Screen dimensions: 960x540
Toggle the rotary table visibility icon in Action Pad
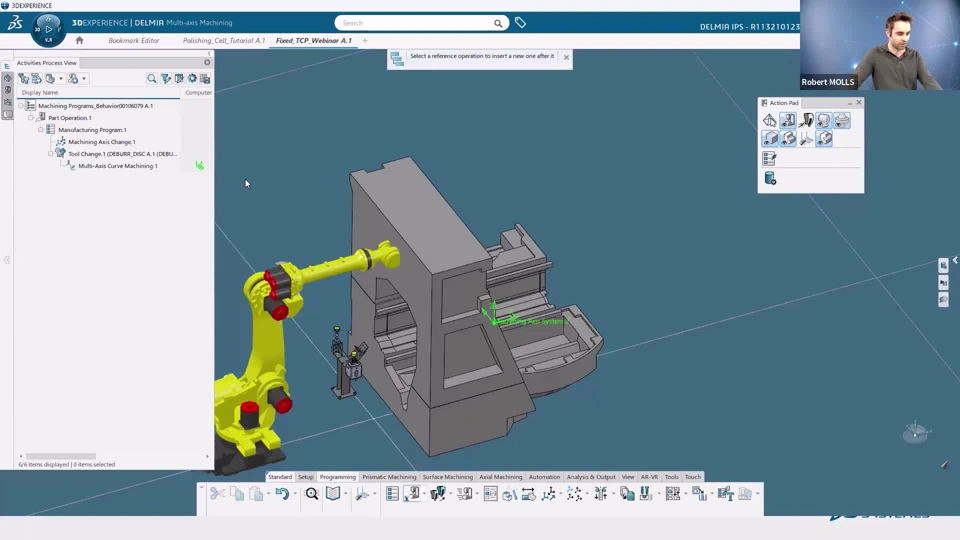[842, 121]
